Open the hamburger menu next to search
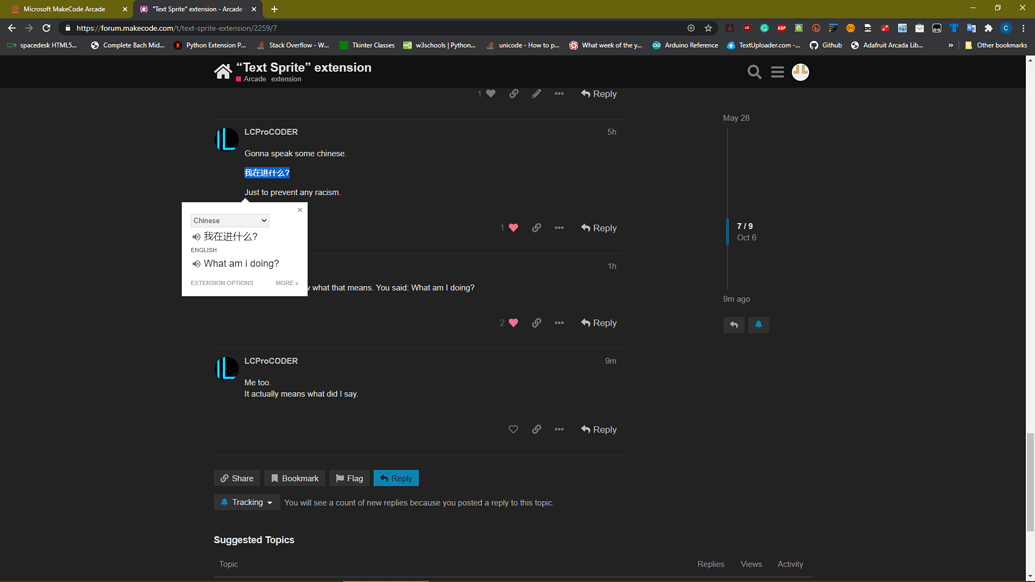 coord(778,71)
